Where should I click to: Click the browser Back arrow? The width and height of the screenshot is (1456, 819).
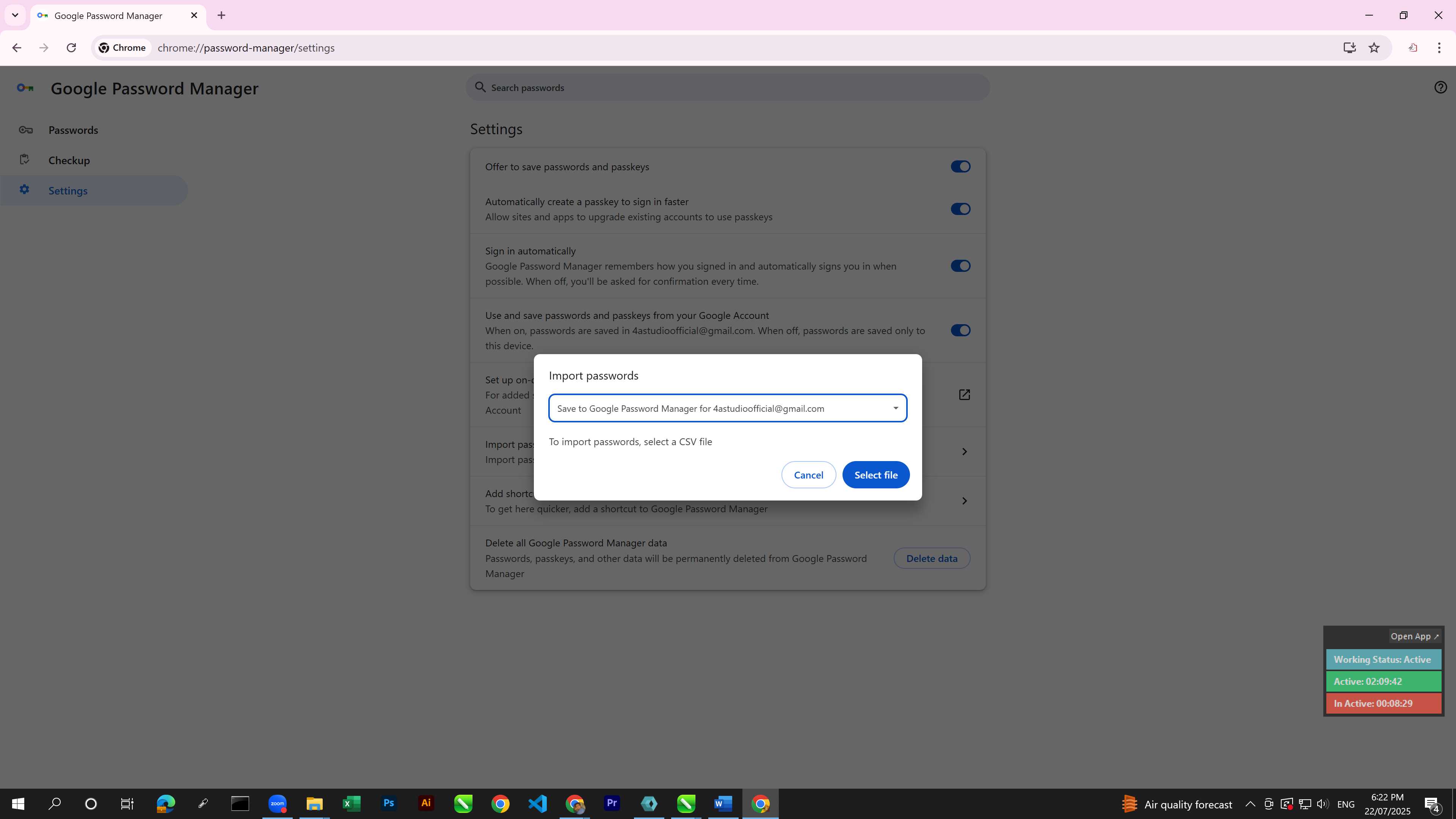(16, 48)
